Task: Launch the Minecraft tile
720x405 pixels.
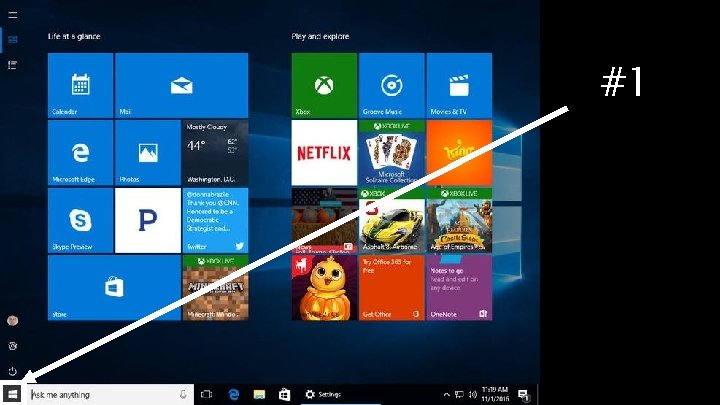Action: (x=215, y=288)
